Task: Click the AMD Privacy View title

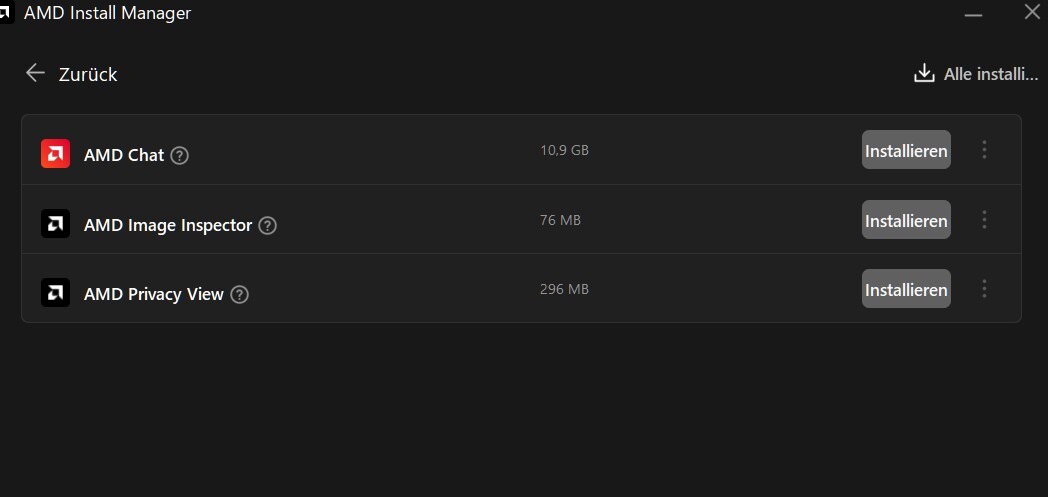Action: point(154,294)
